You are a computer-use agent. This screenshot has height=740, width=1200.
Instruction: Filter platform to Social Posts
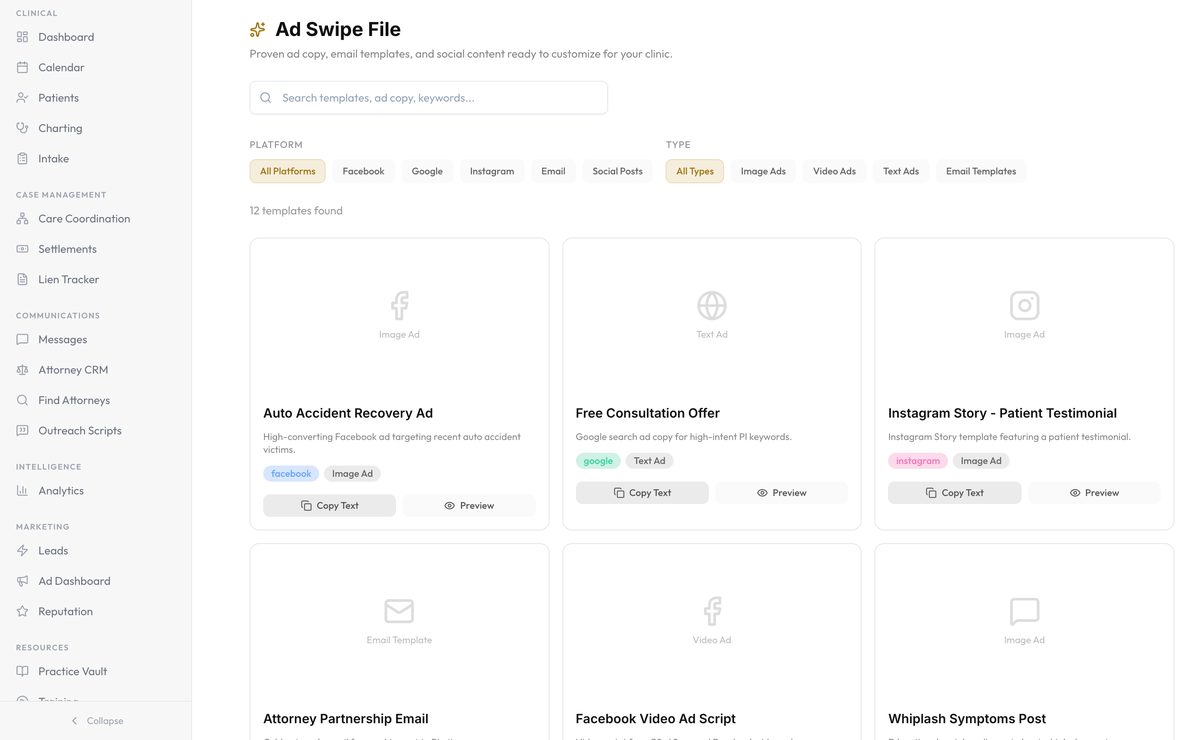click(x=617, y=171)
